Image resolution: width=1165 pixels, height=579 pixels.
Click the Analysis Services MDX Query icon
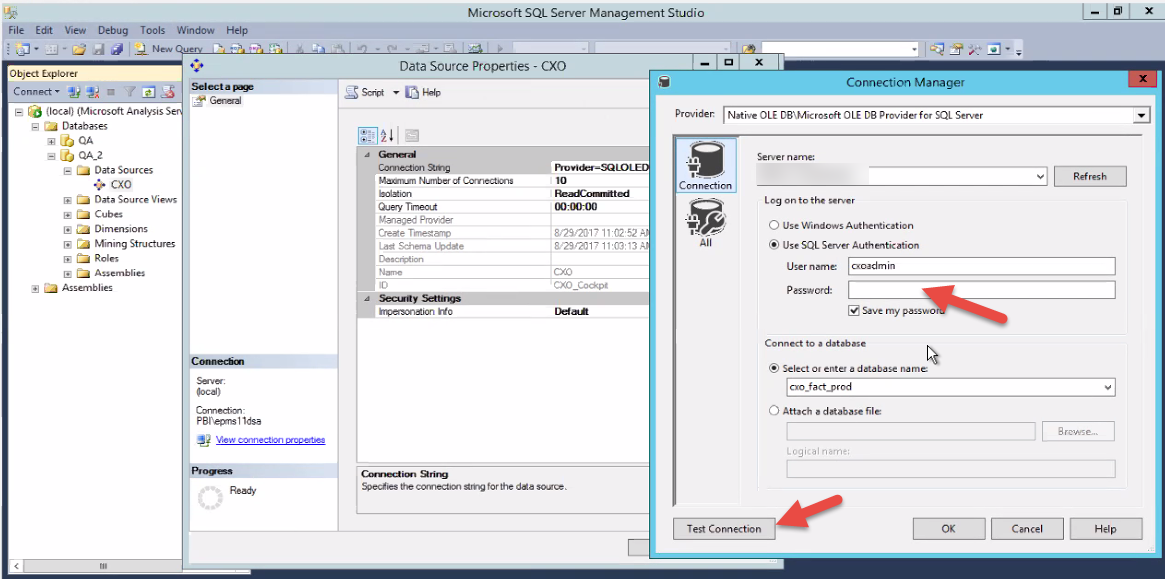pos(238,49)
